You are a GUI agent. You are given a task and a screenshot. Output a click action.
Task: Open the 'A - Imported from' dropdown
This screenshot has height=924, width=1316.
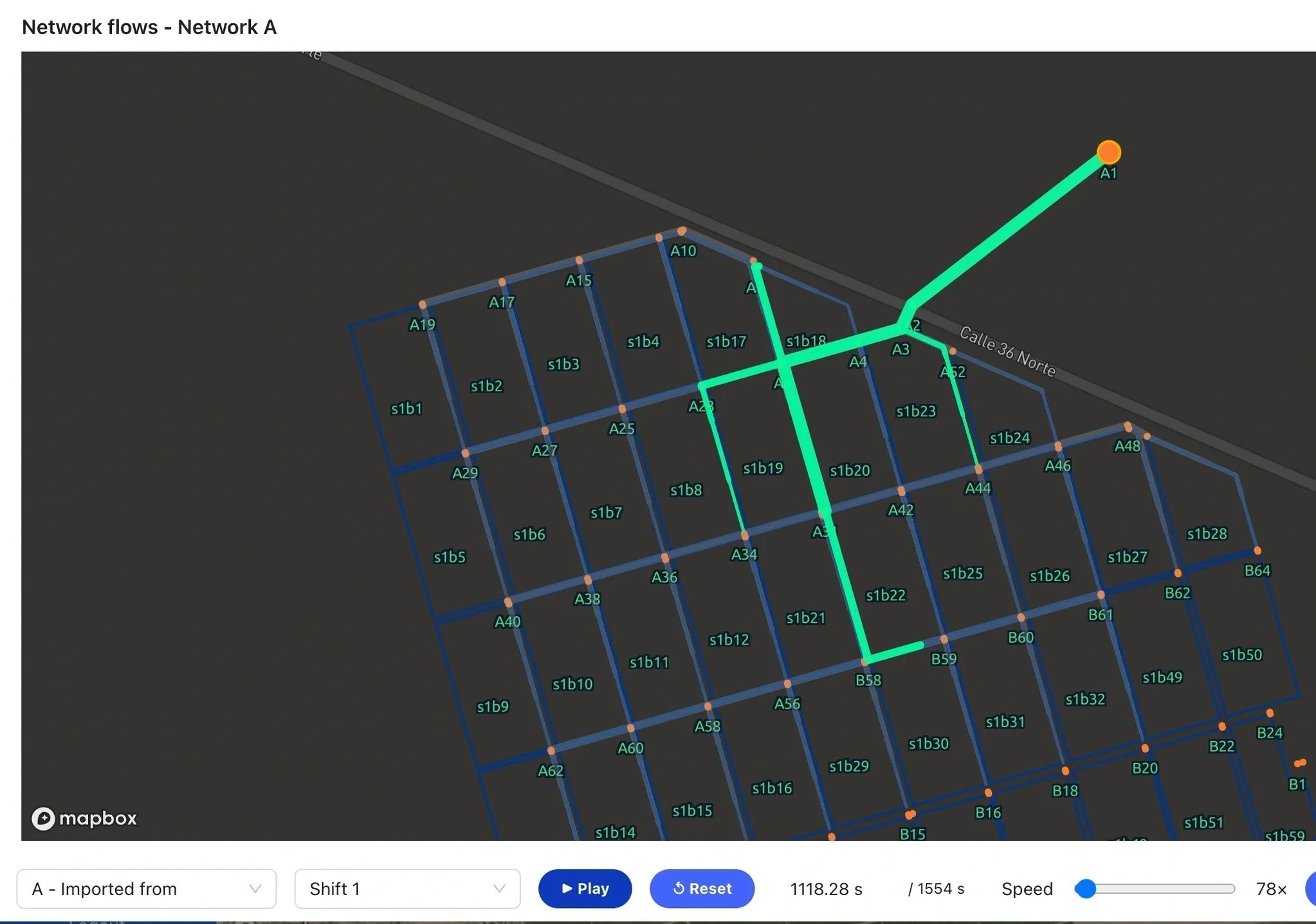click(147, 889)
